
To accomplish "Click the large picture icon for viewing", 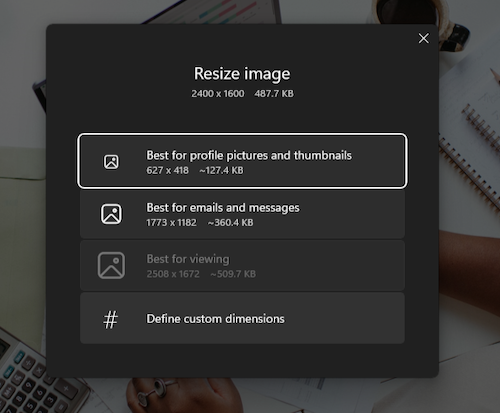I will pyautogui.click(x=111, y=266).
